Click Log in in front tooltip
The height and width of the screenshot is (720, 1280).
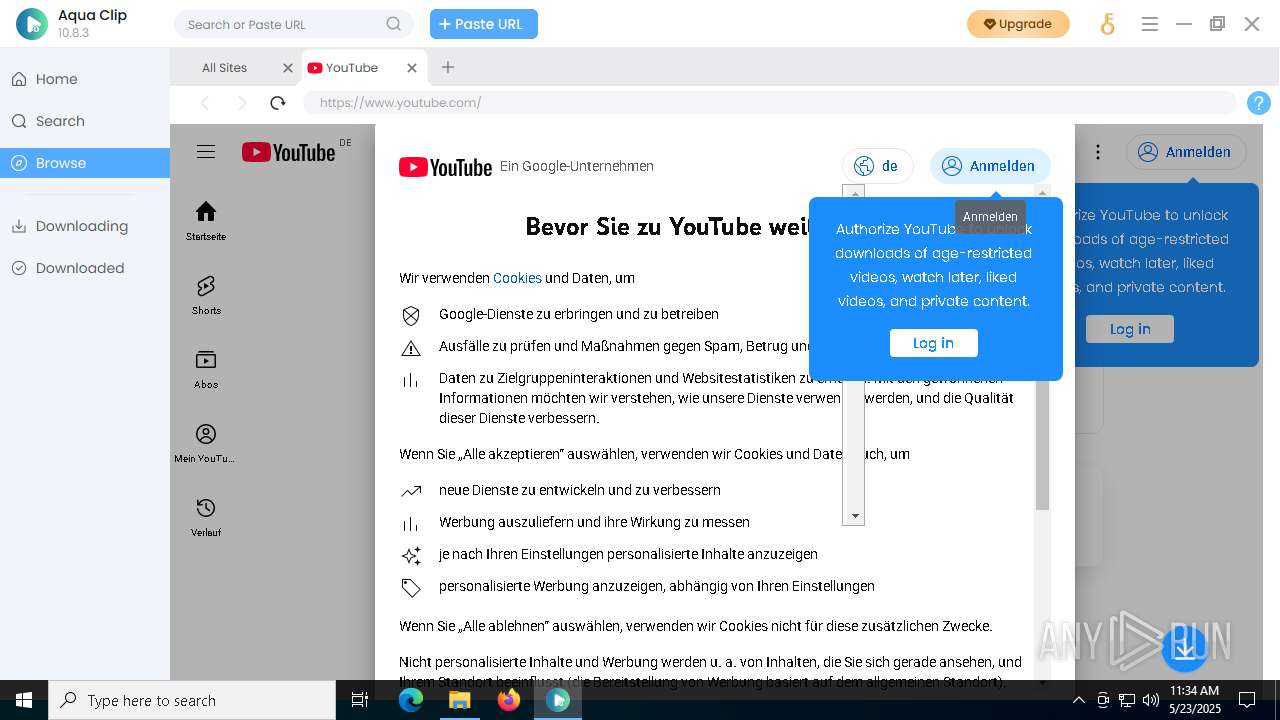[933, 343]
